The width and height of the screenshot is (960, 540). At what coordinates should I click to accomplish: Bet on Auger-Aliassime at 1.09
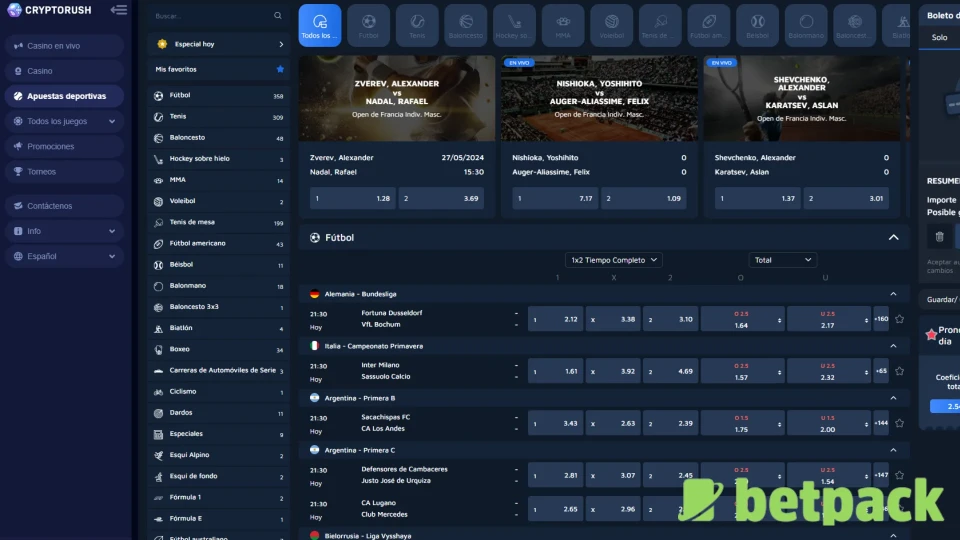643,198
